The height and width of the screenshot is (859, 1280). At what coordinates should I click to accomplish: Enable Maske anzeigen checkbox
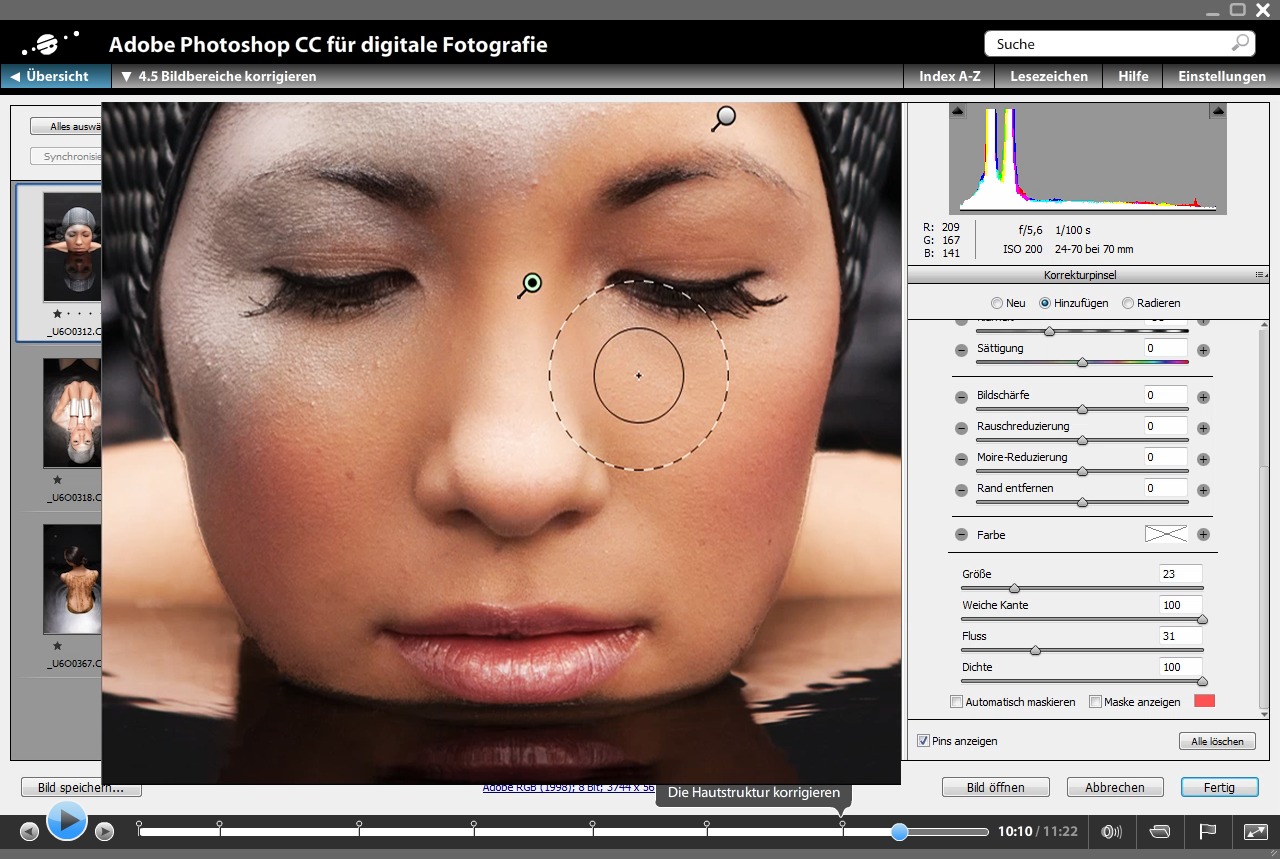pyautogui.click(x=1095, y=702)
